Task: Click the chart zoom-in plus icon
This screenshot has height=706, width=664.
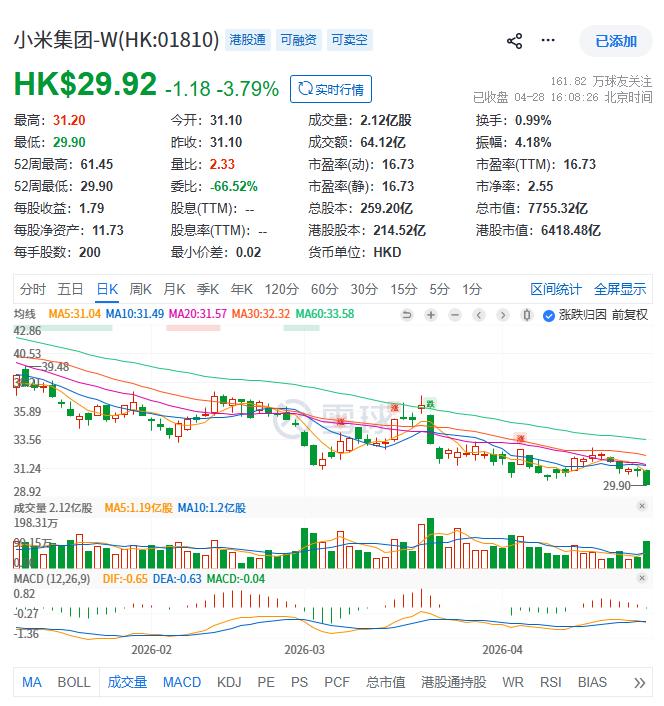Action: tap(431, 315)
